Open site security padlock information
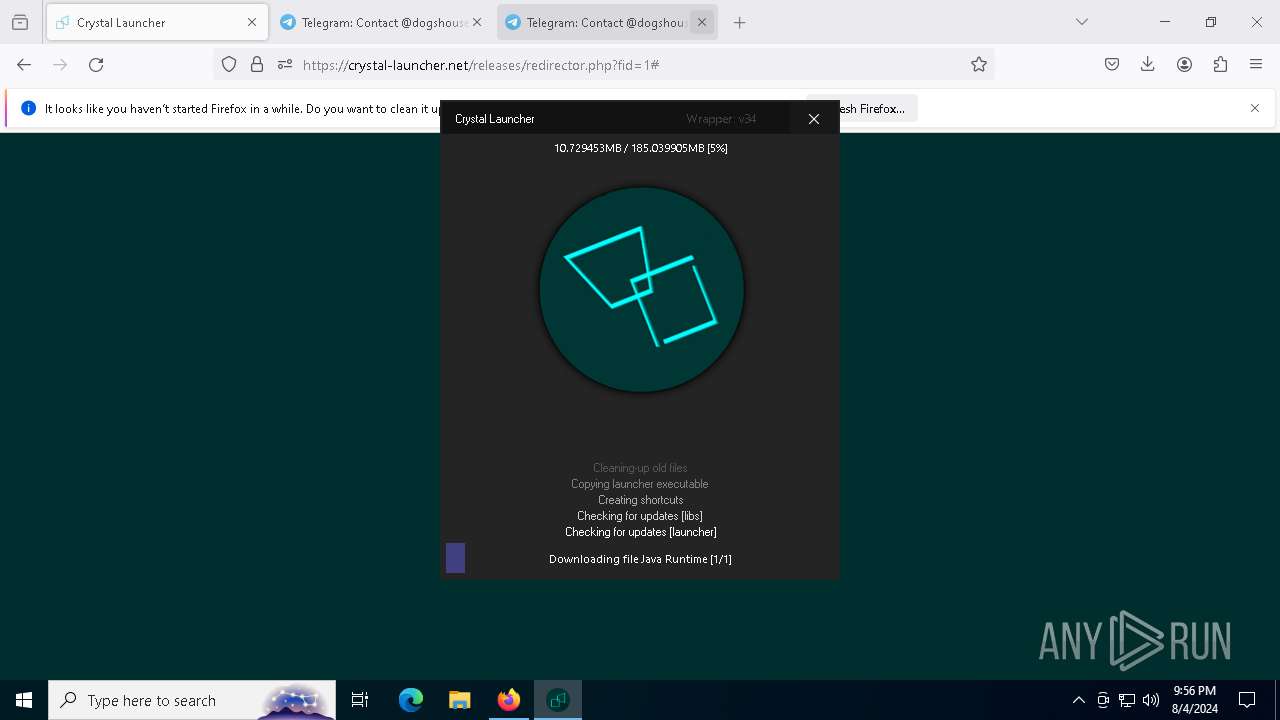Screen dimensions: 1280x720 tap(257, 64)
